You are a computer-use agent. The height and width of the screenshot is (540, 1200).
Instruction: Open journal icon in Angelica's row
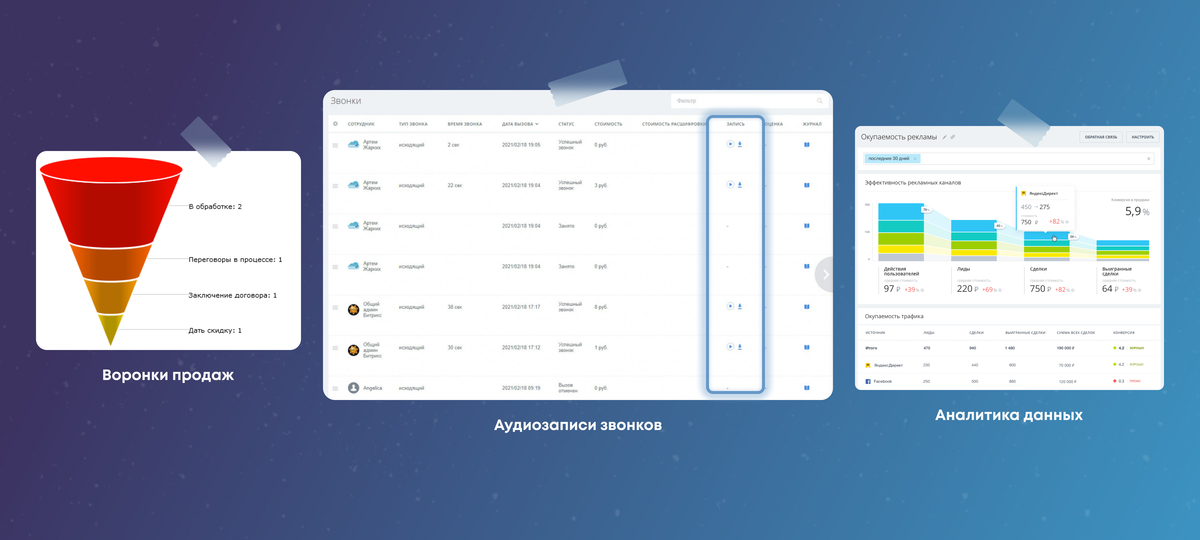coord(806,387)
